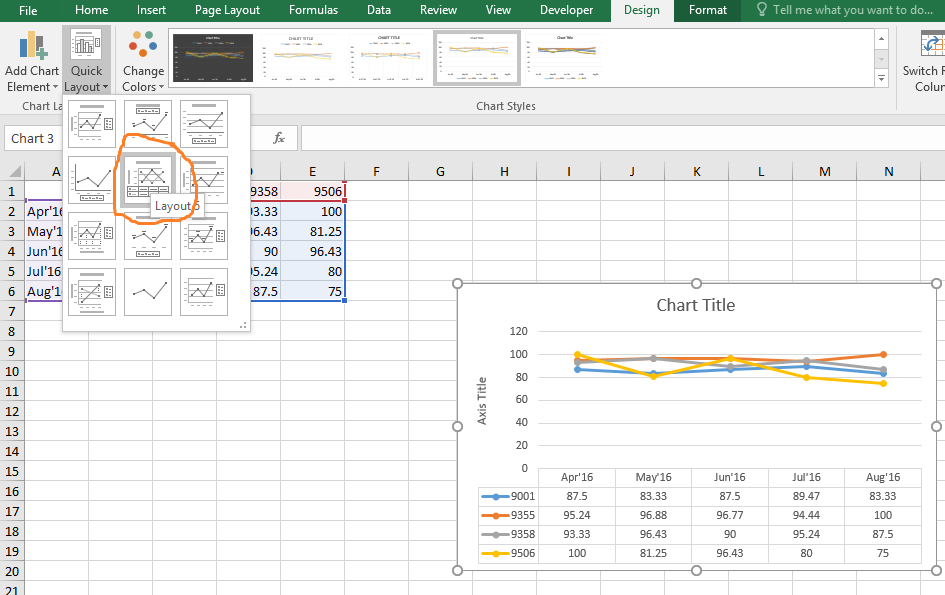This screenshot has height=595, width=945.
Task: Open the Page Layout tab
Action: click(x=227, y=10)
